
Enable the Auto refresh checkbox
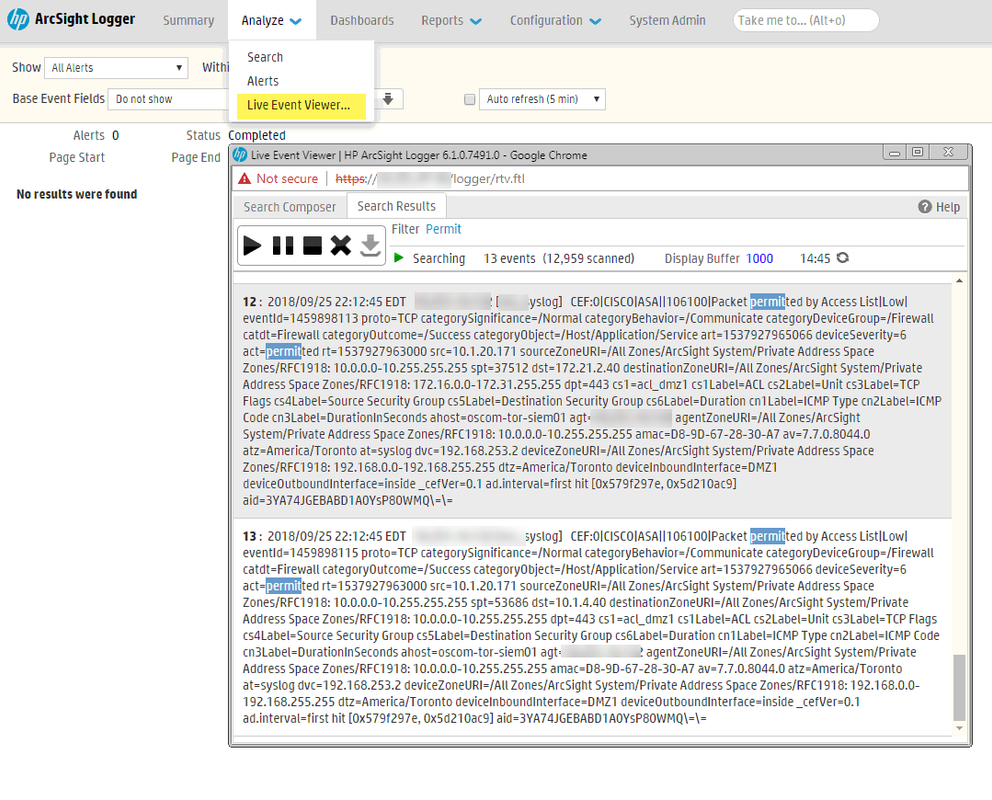[x=469, y=99]
